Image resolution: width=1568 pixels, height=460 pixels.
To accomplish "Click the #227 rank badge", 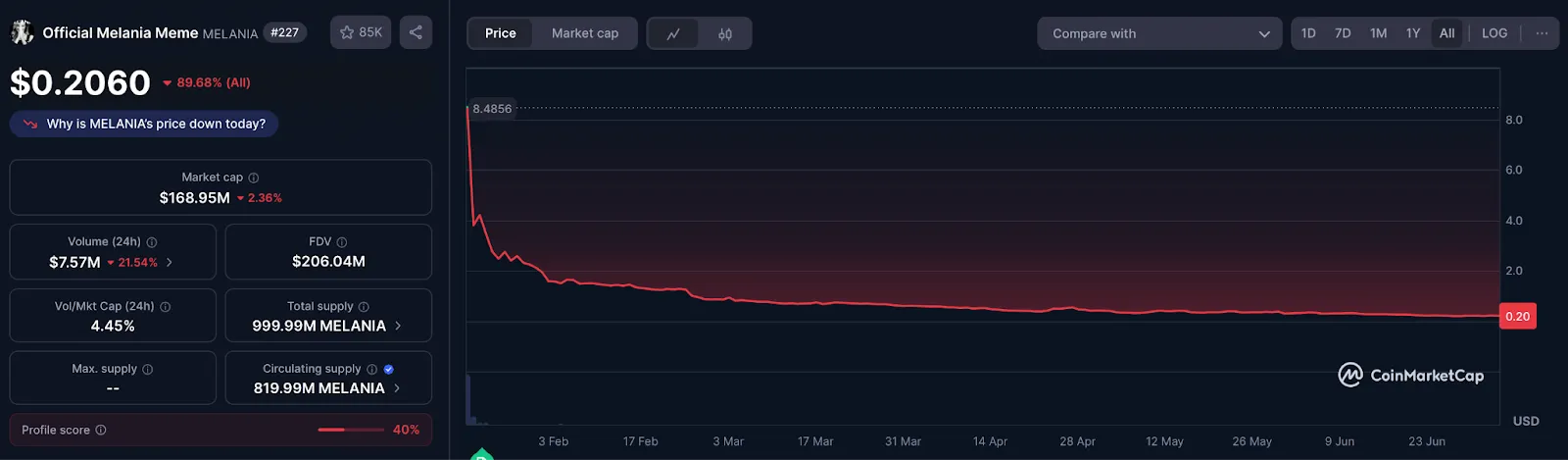I will (x=285, y=32).
